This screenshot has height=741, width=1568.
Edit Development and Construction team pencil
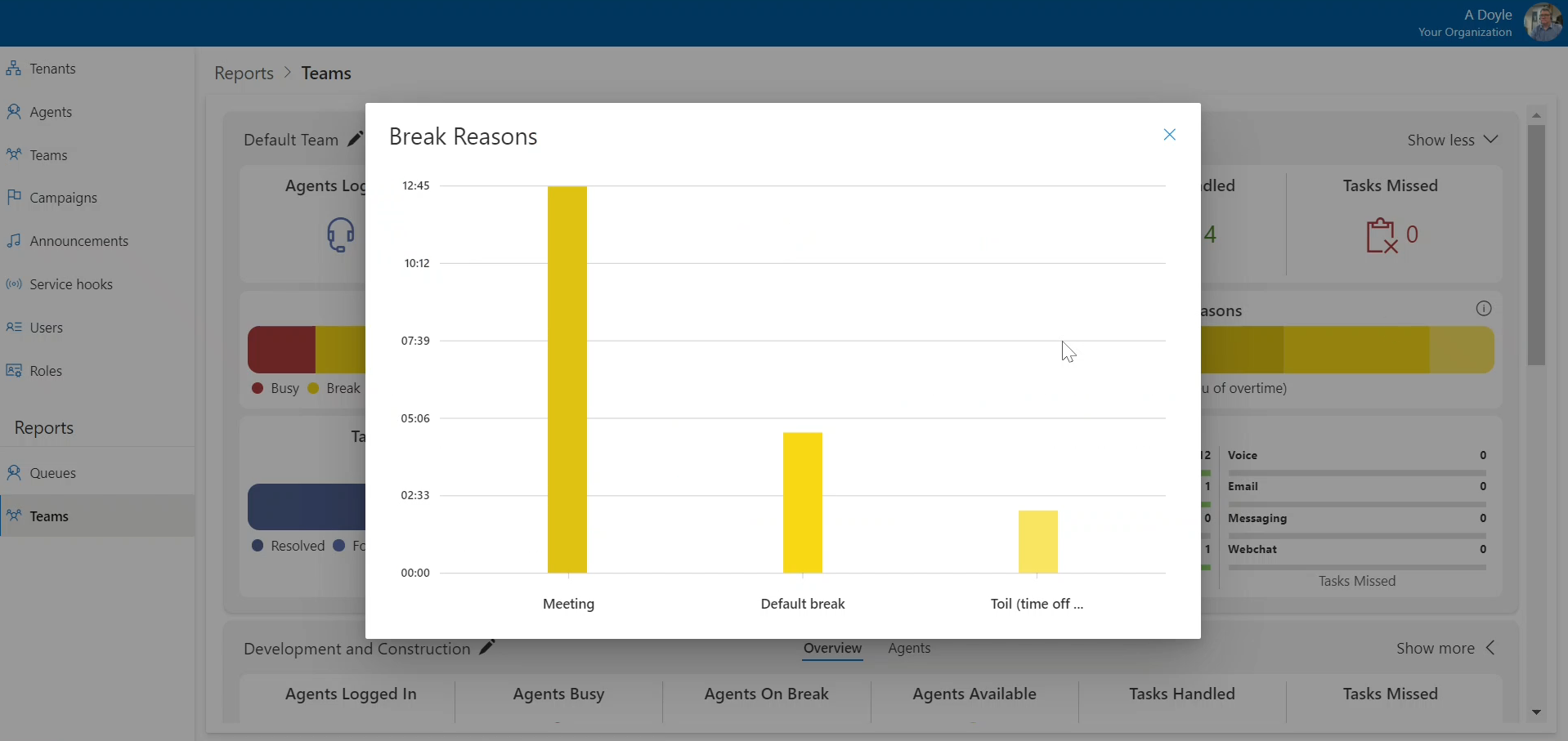click(x=486, y=648)
